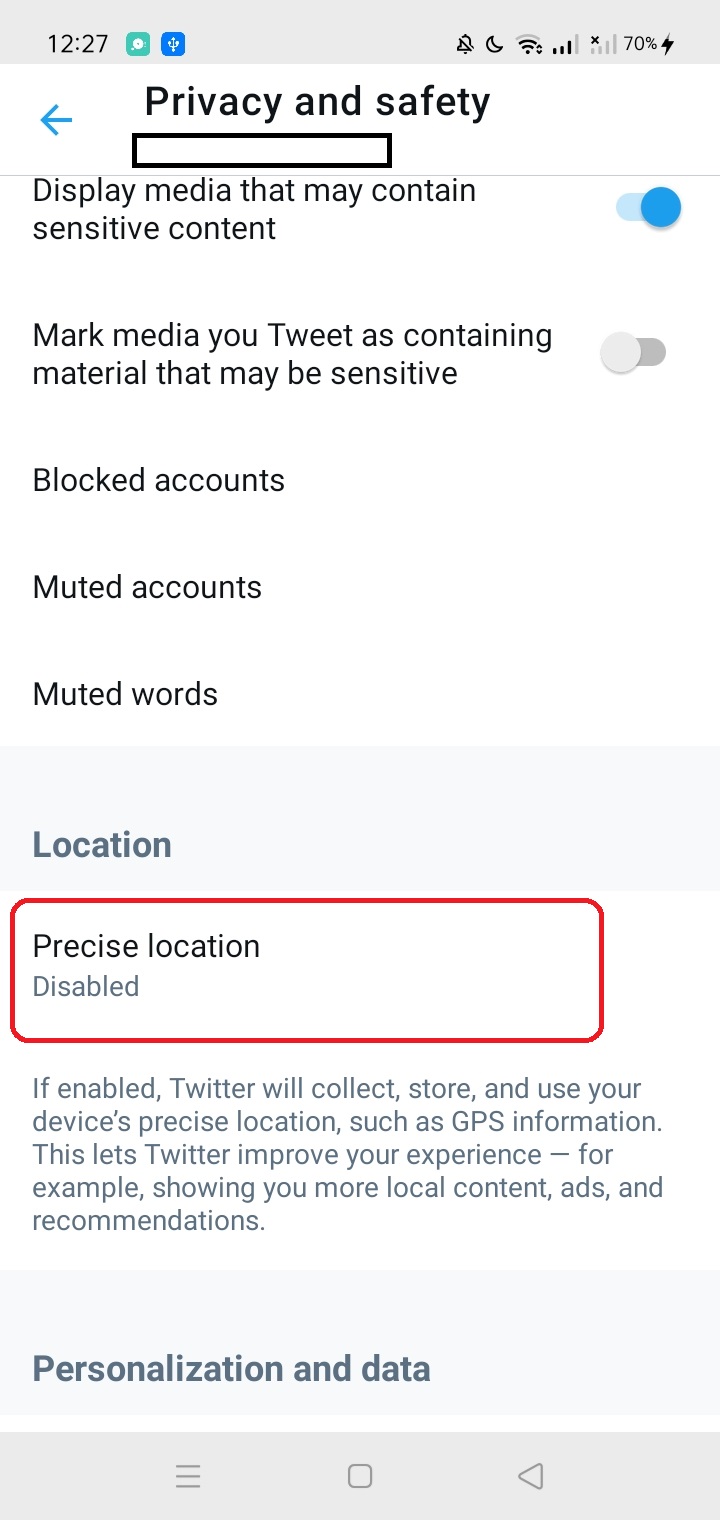Open the messaging app notification icon
This screenshot has width=720, height=1520.
pyautogui.click(x=137, y=43)
